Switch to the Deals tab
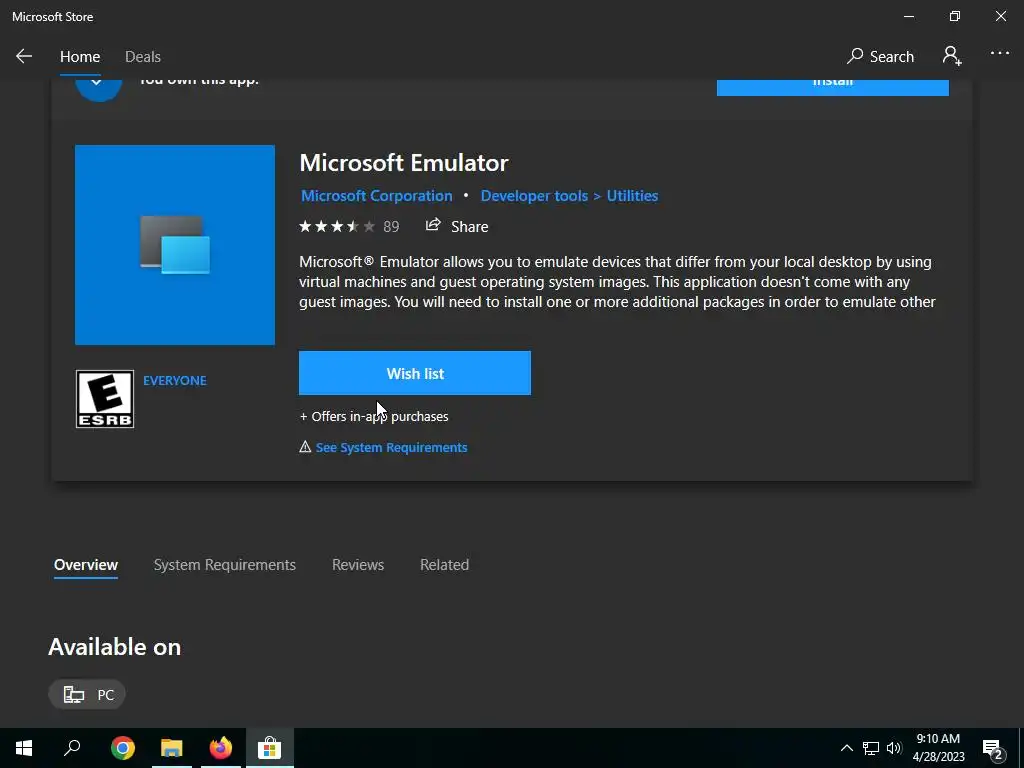This screenshot has height=768, width=1024. point(143,57)
